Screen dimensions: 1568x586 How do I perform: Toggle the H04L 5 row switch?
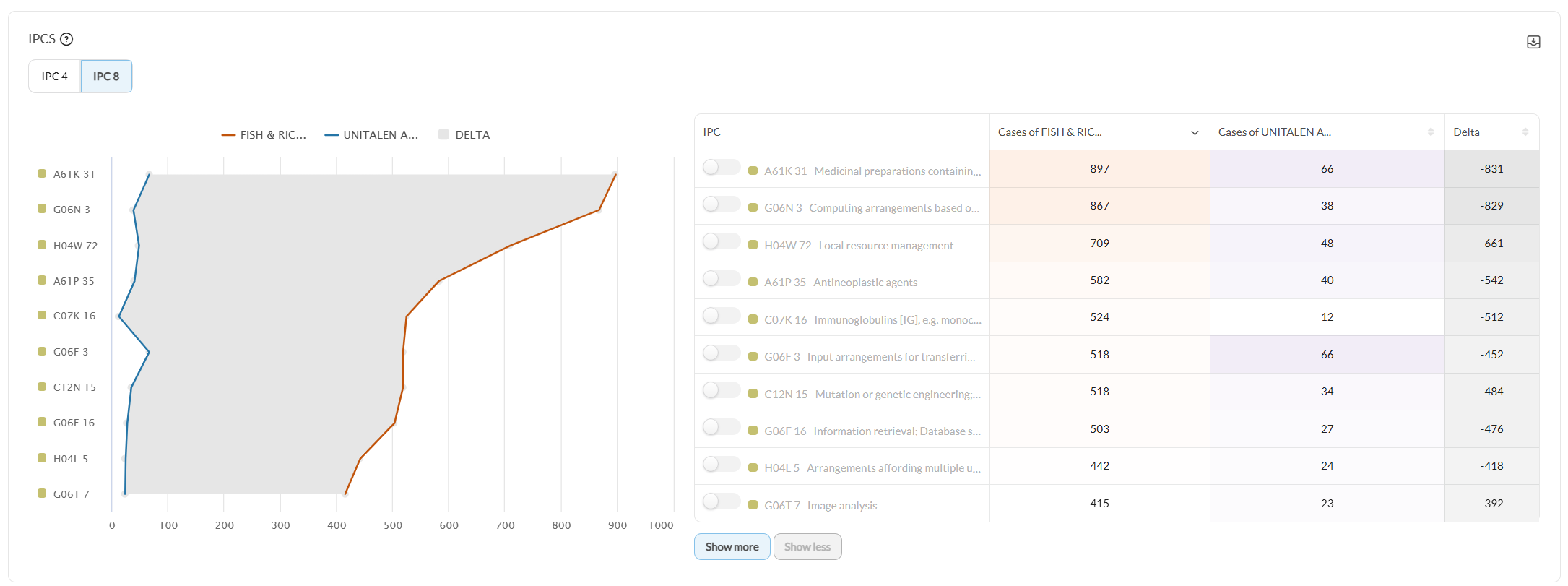point(721,465)
